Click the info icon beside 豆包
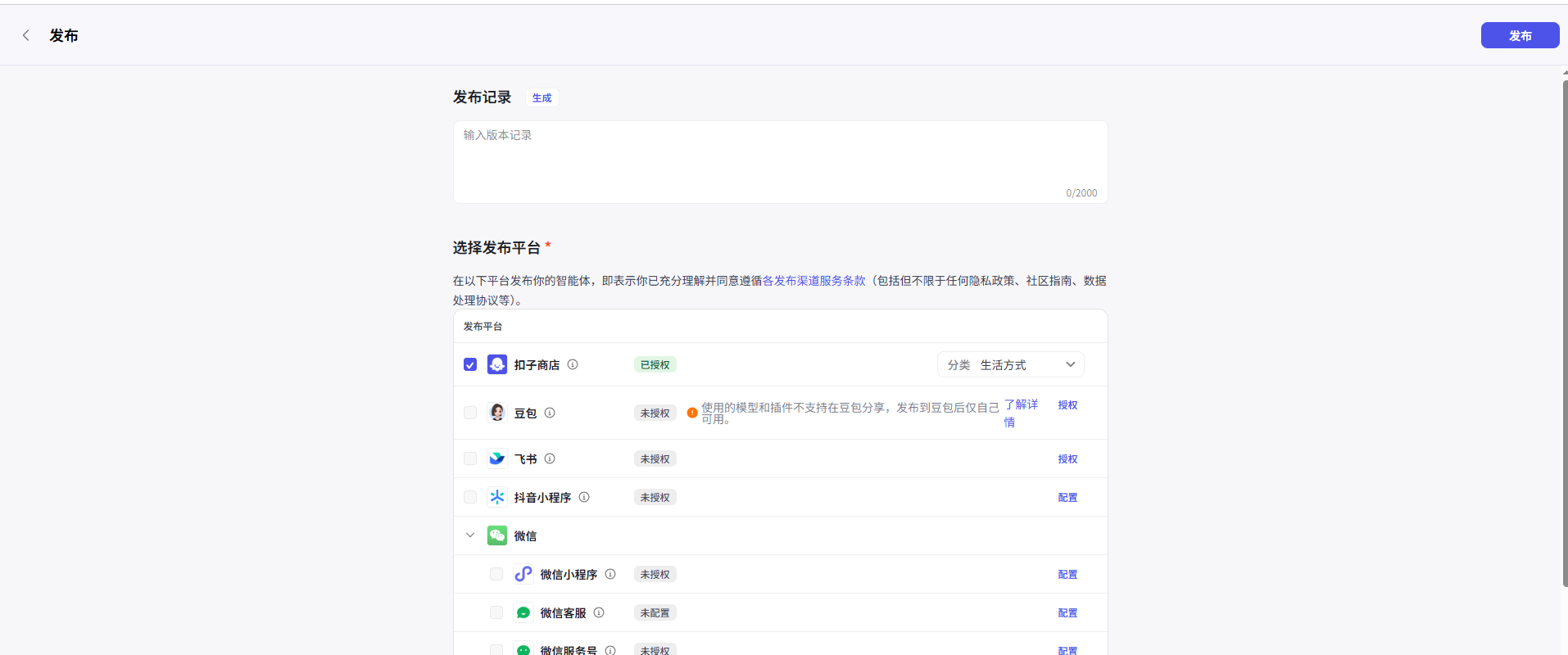Image resolution: width=1568 pixels, height=655 pixels. (550, 413)
